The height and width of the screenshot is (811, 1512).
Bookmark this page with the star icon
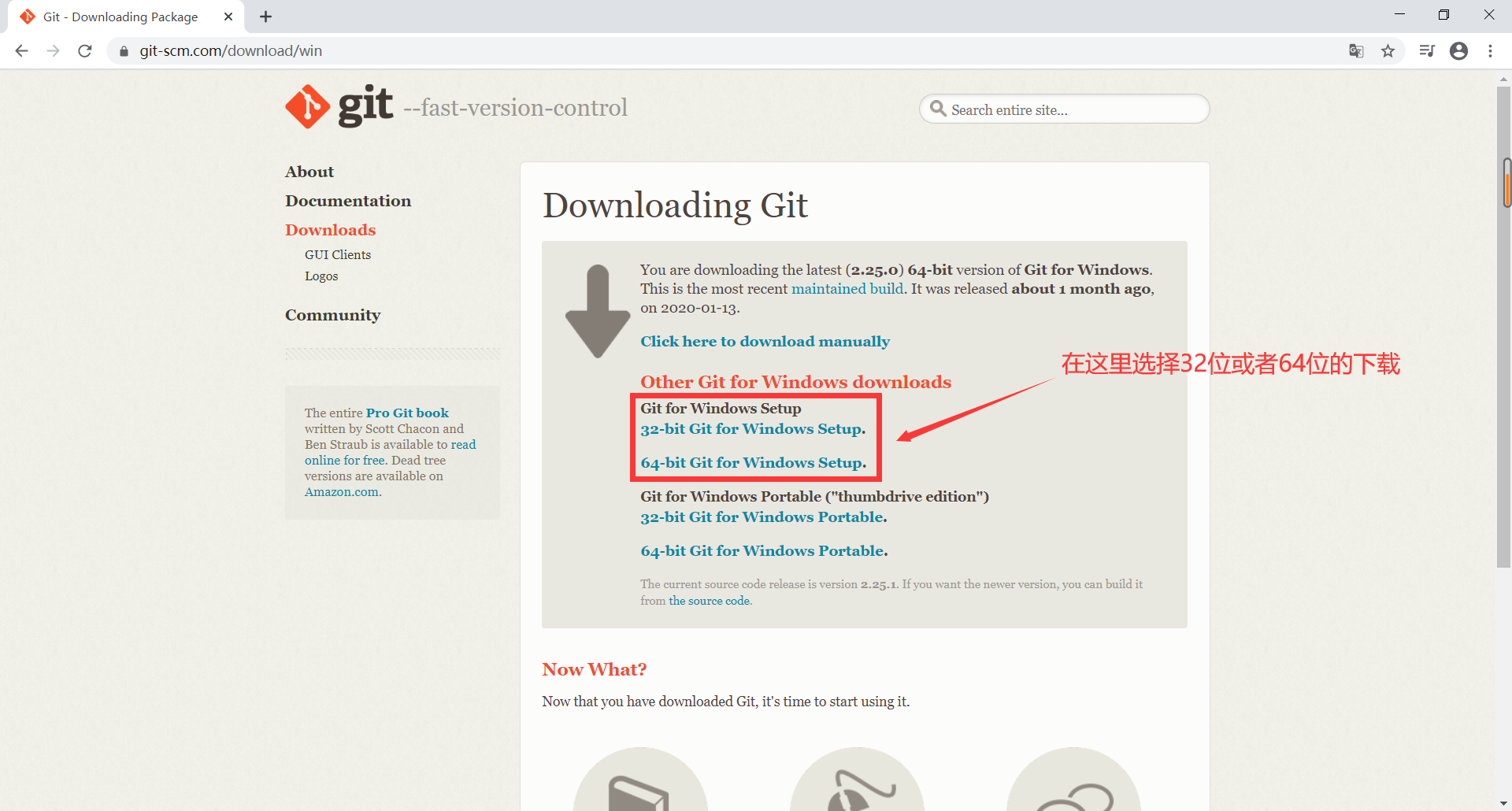tap(1388, 51)
